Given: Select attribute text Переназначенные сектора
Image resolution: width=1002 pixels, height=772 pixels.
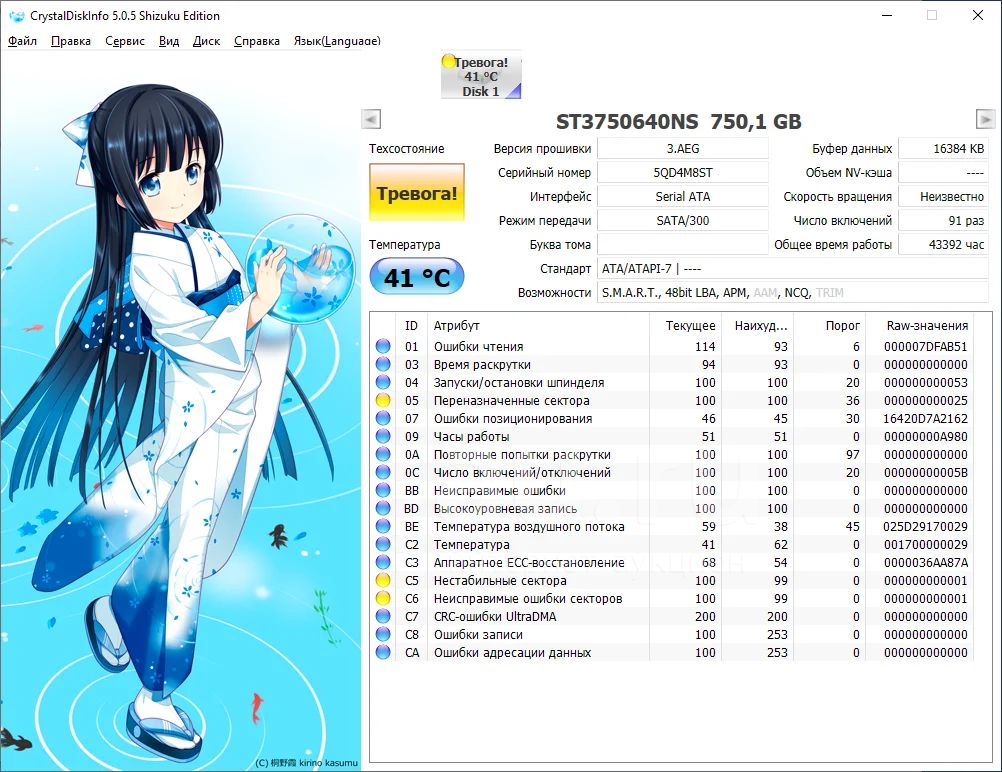Looking at the screenshot, I should (511, 401).
